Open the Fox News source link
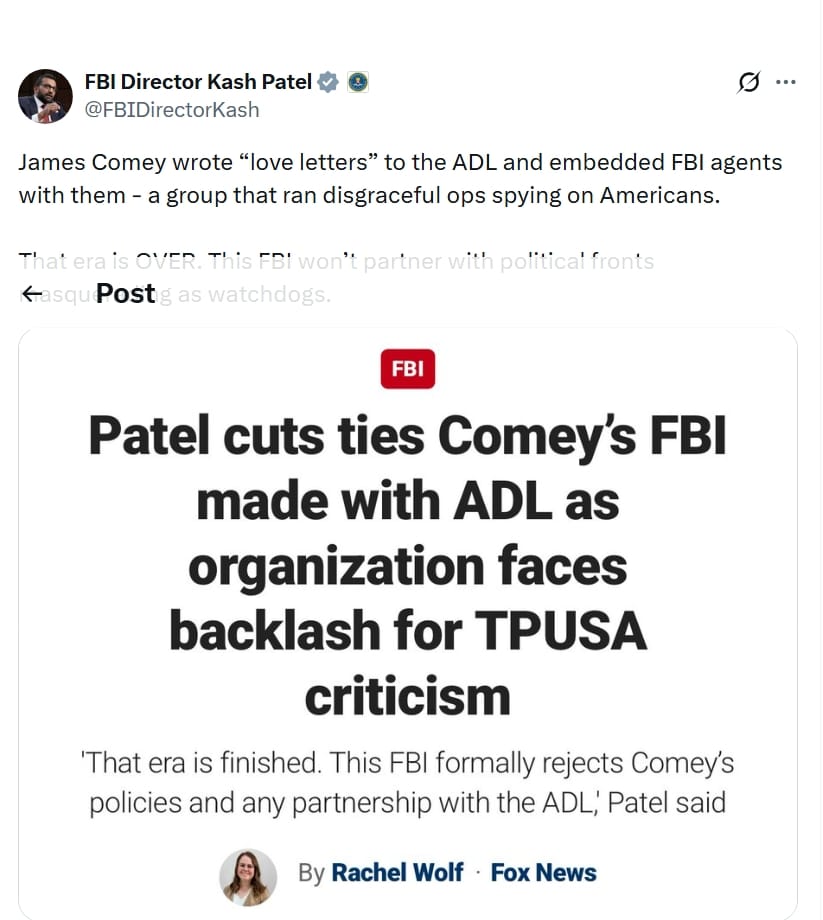Image resolution: width=823 pixels, height=920 pixels. click(x=543, y=873)
